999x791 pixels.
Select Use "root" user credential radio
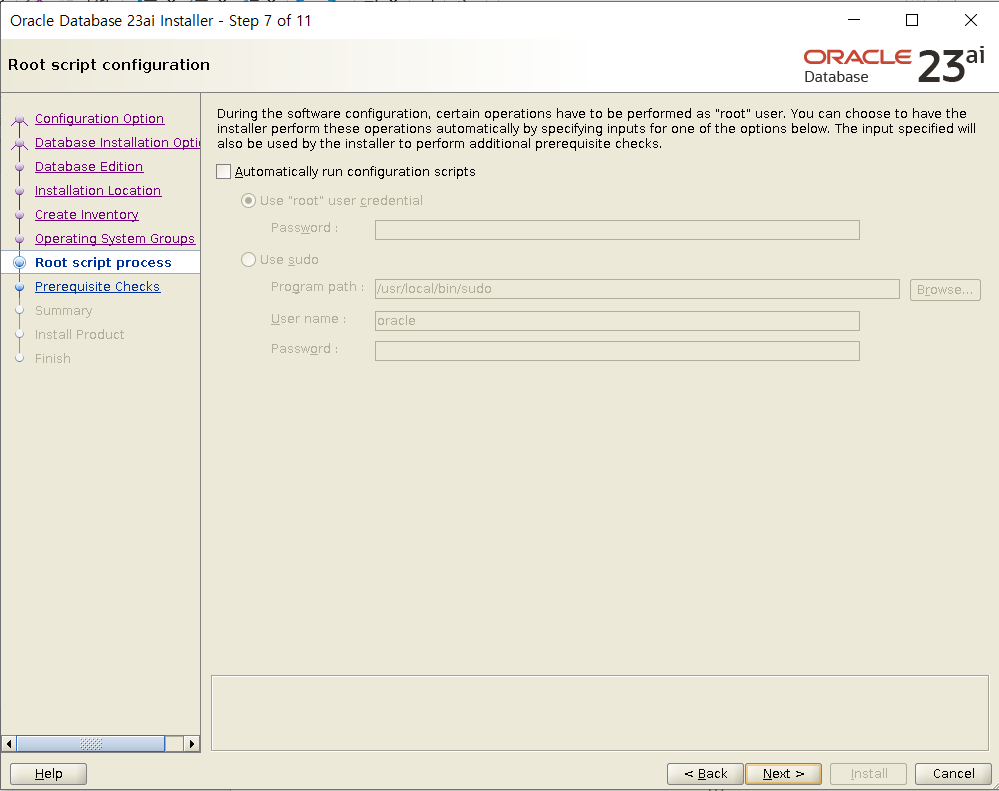[x=248, y=201]
